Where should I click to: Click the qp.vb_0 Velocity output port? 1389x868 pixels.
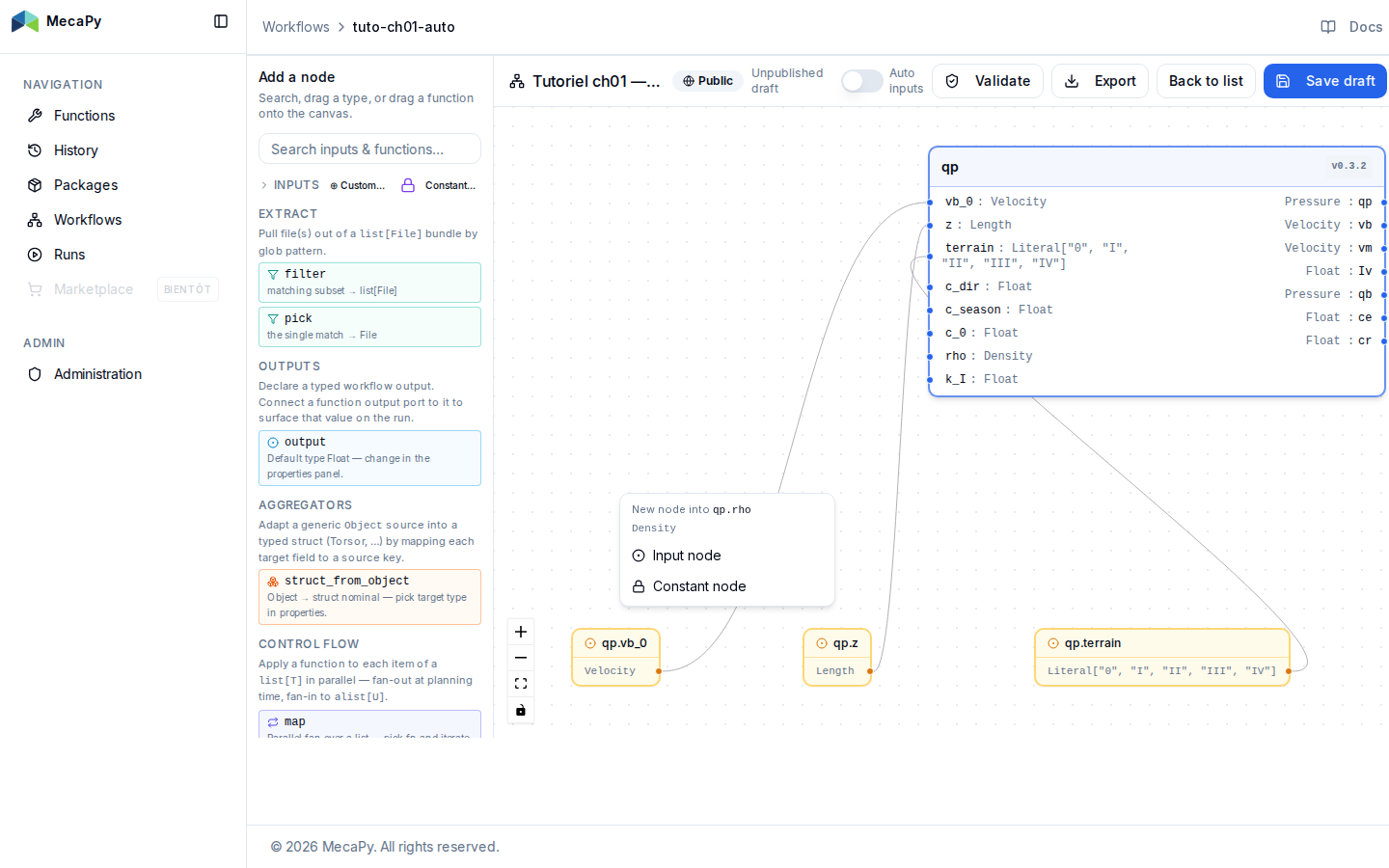point(659,671)
